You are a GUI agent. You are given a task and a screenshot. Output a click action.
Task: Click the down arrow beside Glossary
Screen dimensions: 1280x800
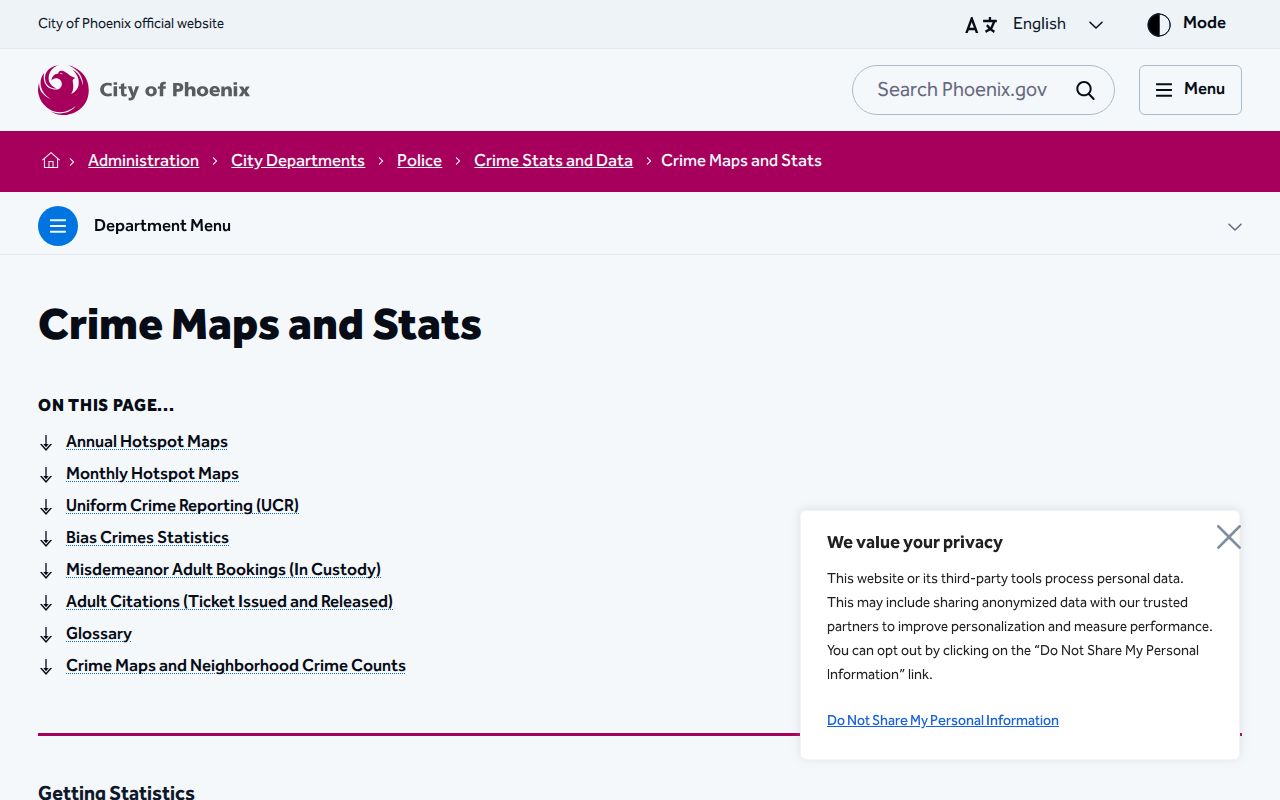(x=46, y=635)
